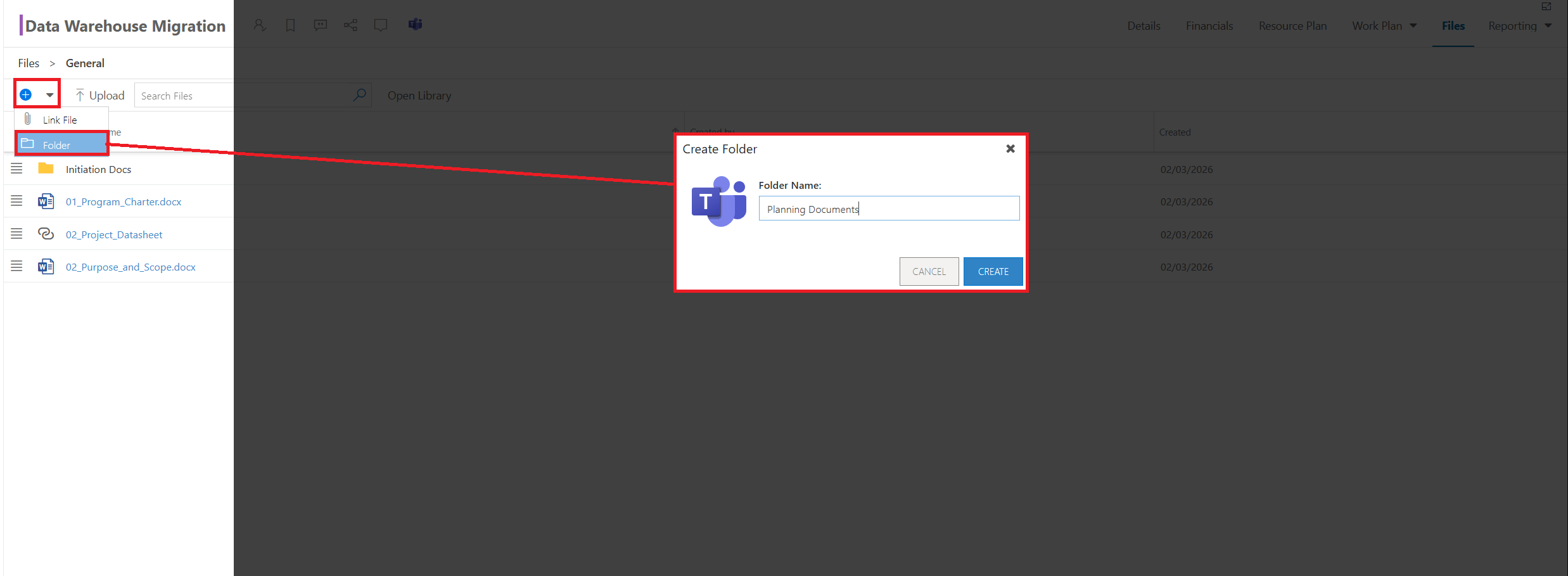This screenshot has height=576, width=1568.
Task: Expand the Reporting dropdown arrow
Action: (1548, 26)
